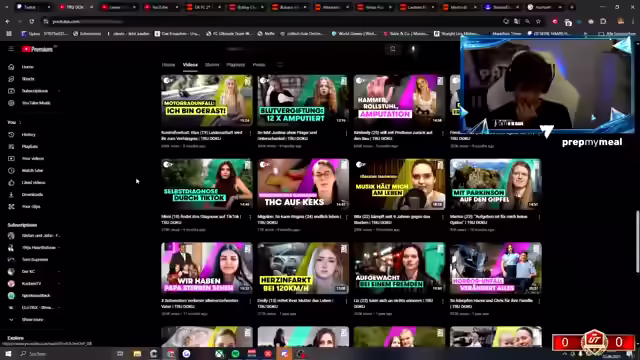
Task: Open YouTube Music sidebar link
Action: pos(32,103)
